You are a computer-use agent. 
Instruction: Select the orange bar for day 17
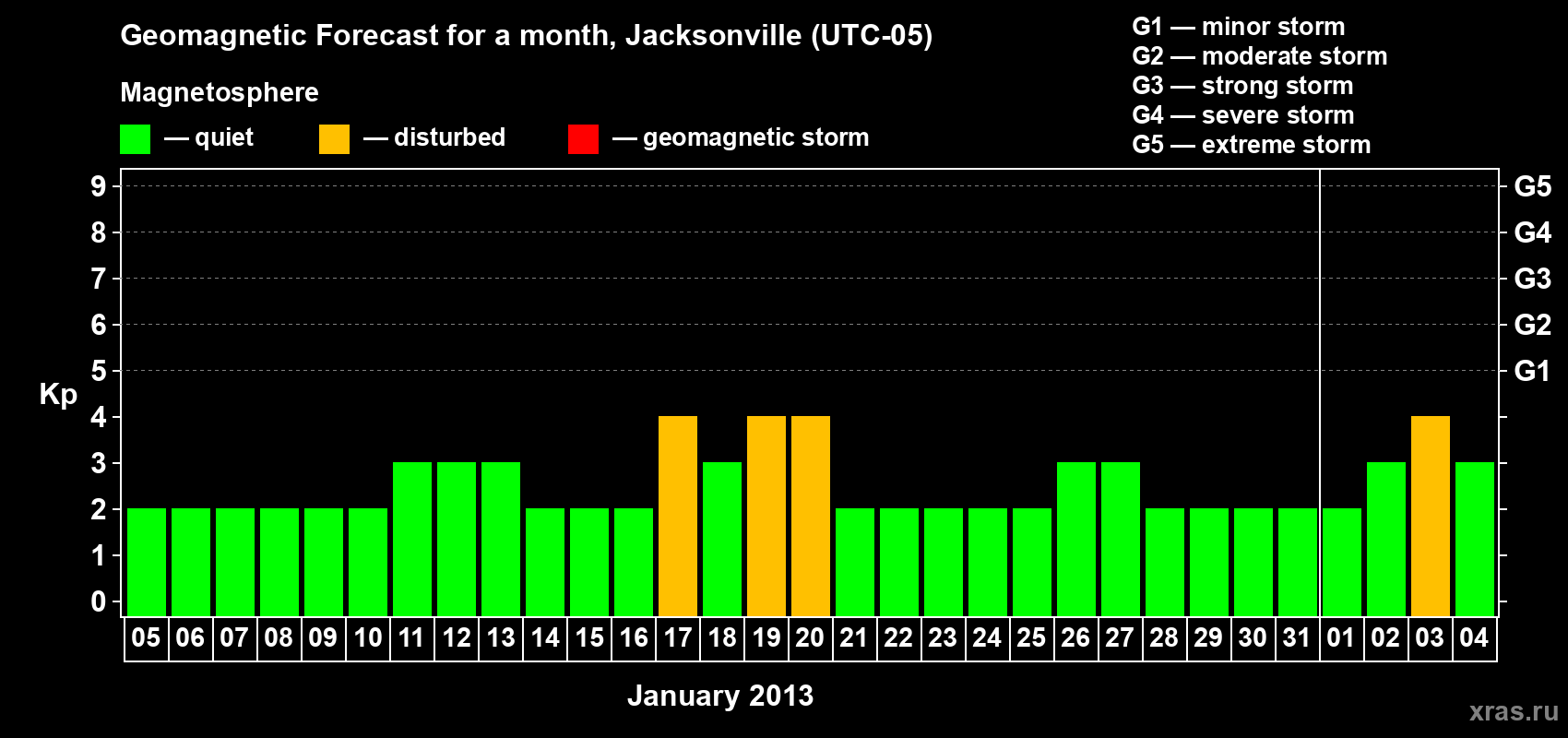point(678,516)
